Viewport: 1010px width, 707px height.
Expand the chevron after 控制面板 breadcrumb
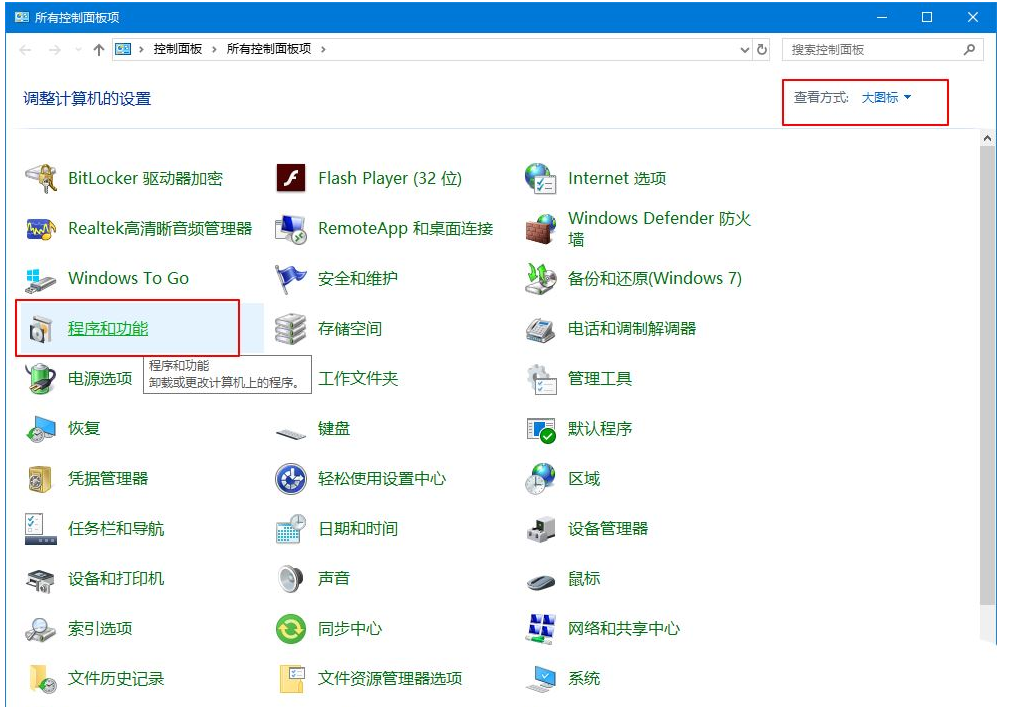pos(214,50)
